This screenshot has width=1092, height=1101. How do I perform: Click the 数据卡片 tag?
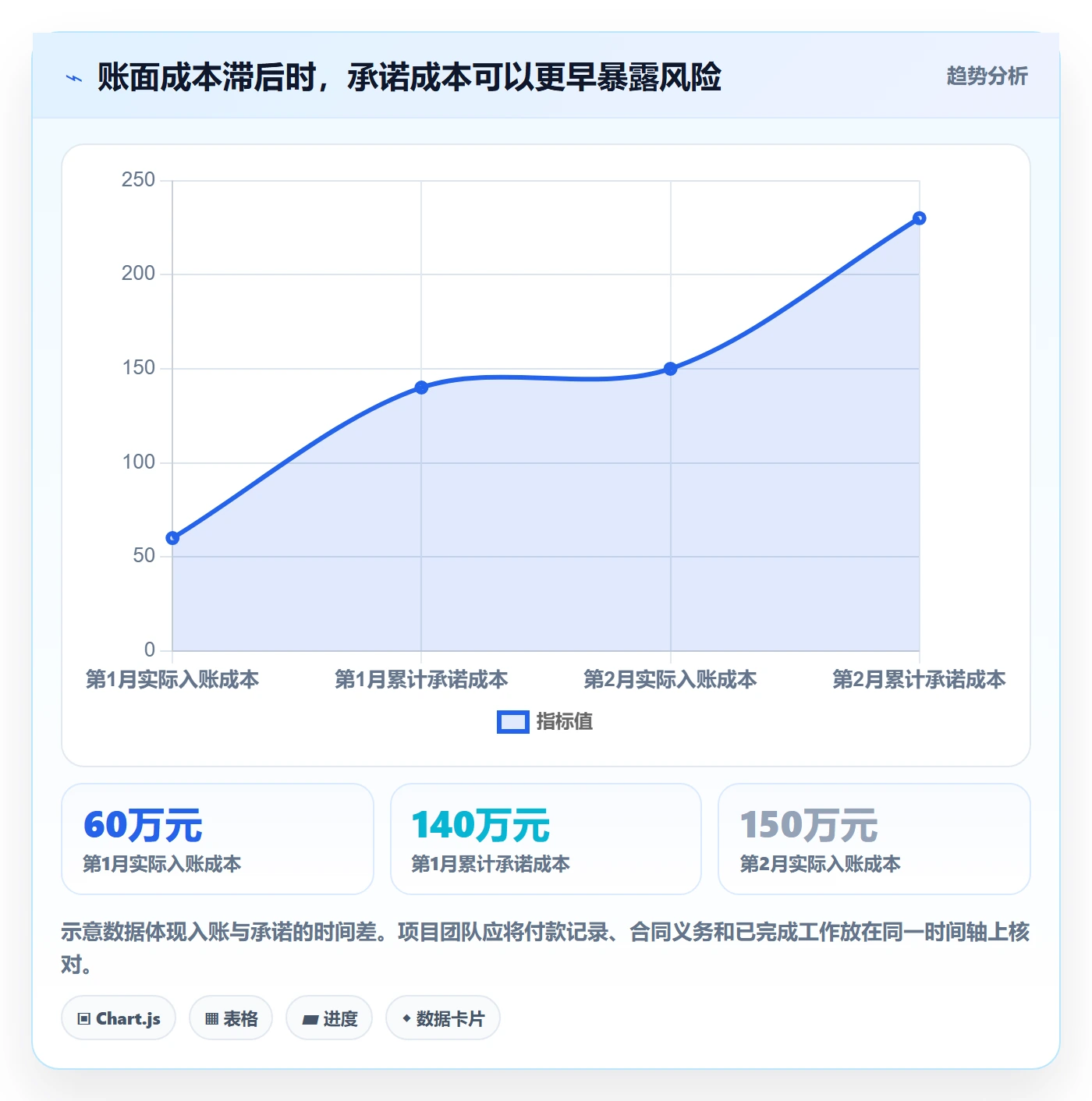pyautogui.click(x=443, y=1018)
